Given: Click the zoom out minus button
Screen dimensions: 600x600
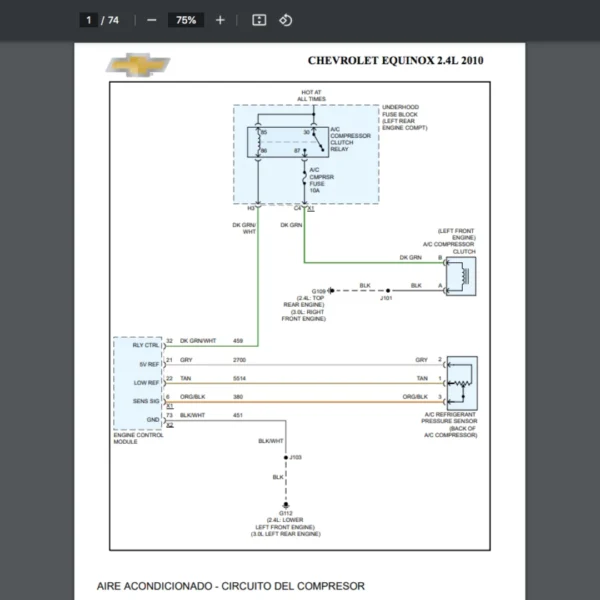Looking at the screenshot, I should [x=151, y=20].
